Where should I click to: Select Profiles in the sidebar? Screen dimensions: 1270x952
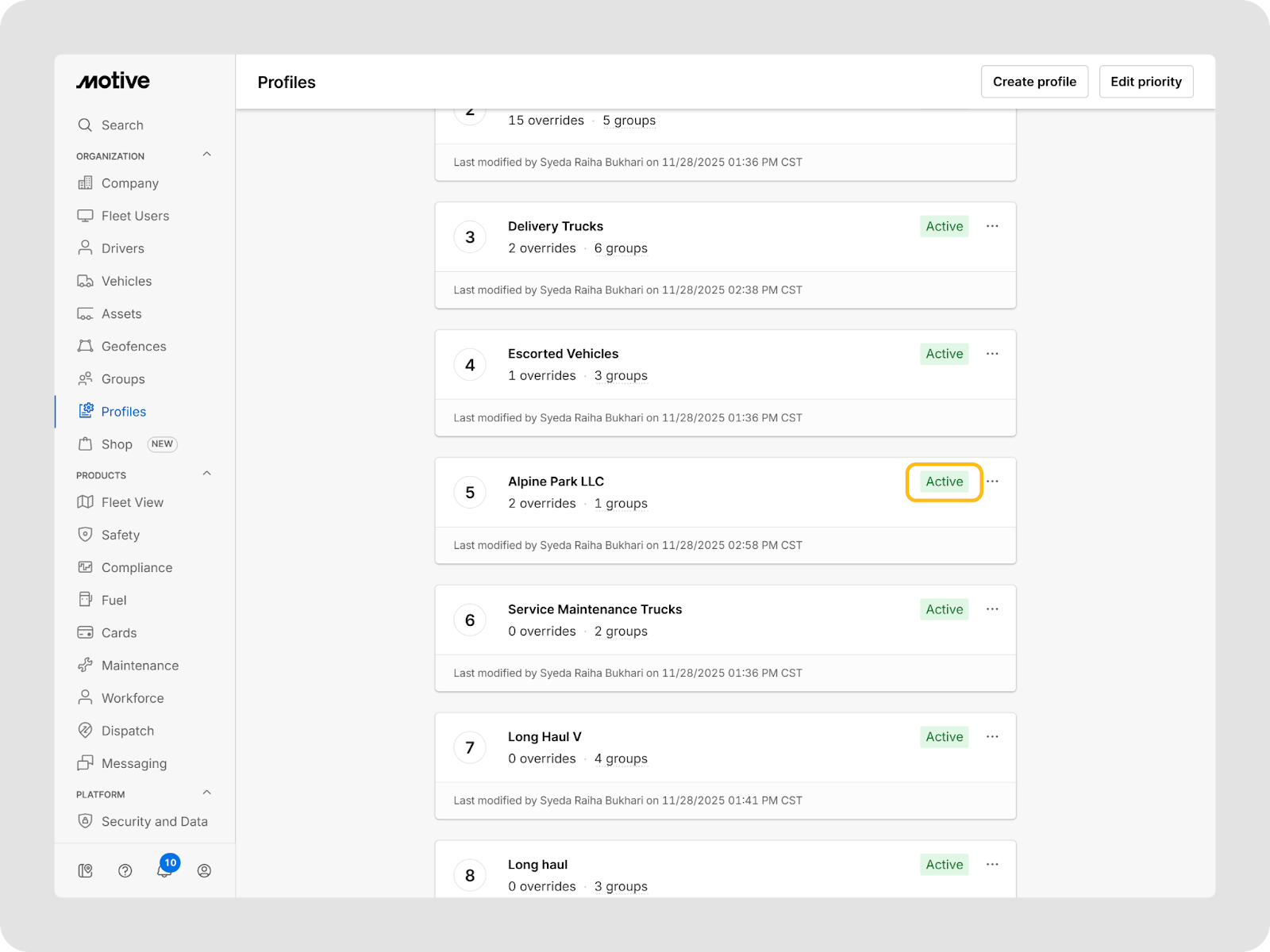click(123, 412)
